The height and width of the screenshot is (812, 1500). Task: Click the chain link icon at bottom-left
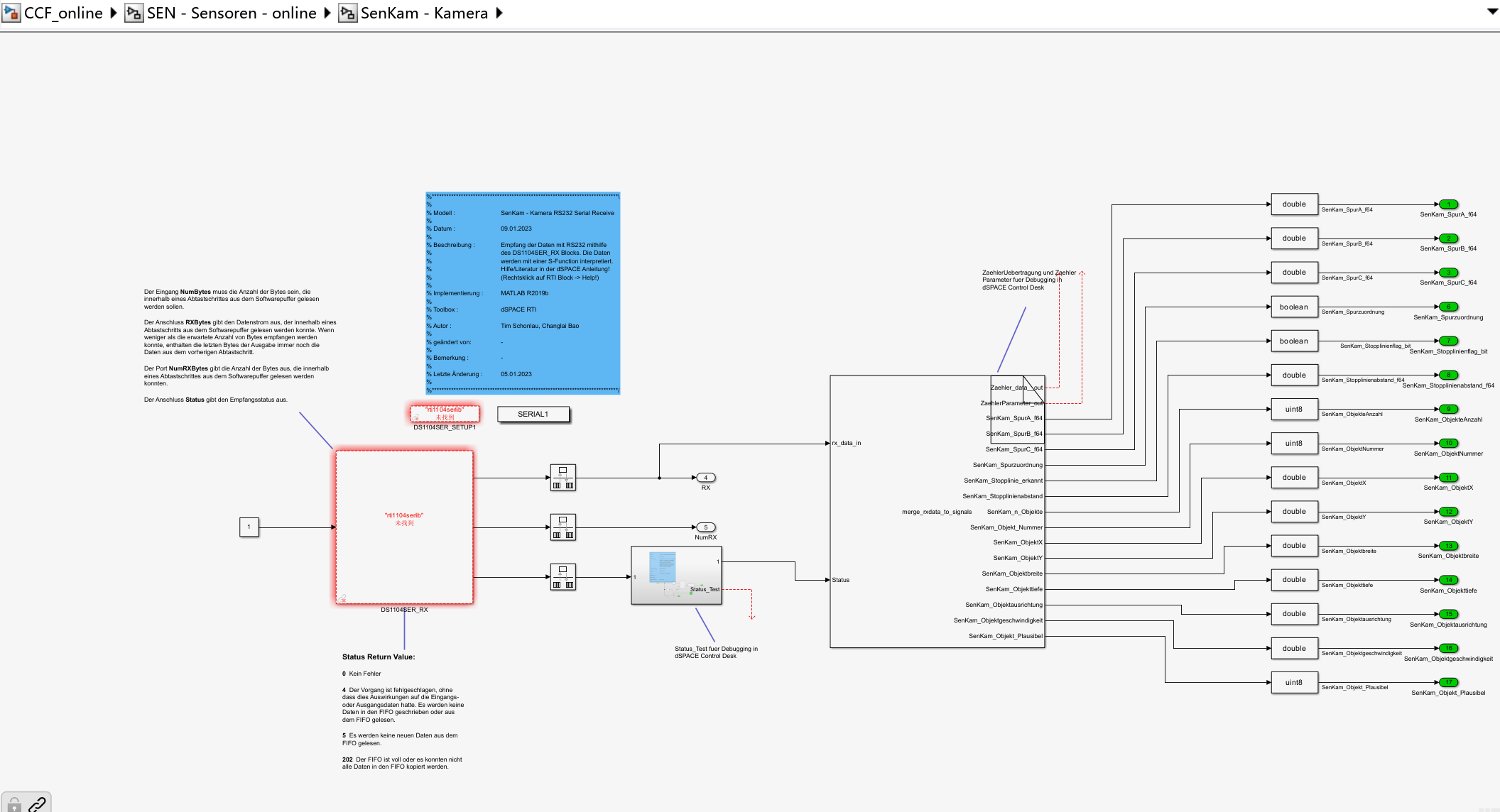[x=37, y=804]
